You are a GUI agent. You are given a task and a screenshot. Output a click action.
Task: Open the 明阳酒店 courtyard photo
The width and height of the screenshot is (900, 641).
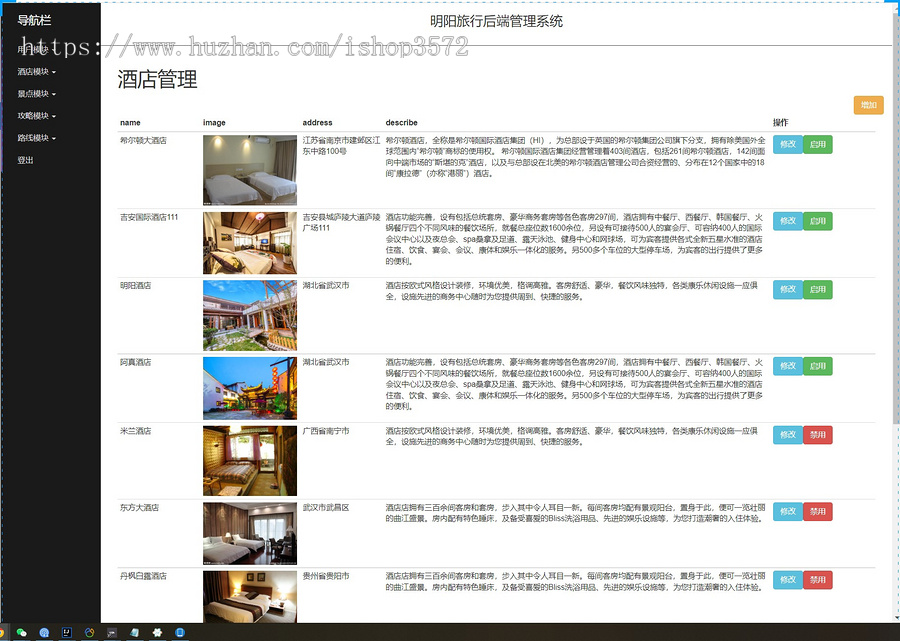tap(250, 315)
